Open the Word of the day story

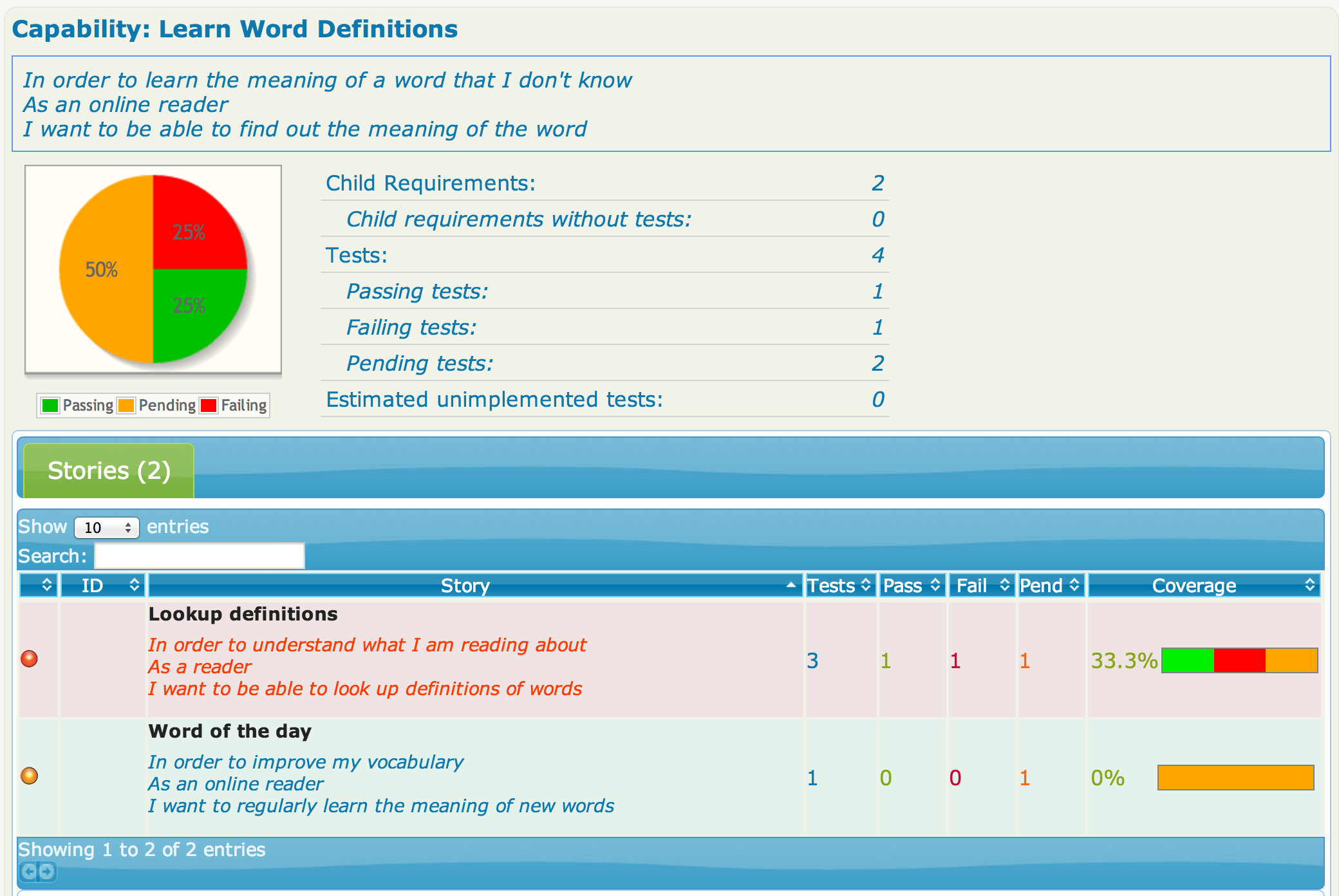pos(230,731)
